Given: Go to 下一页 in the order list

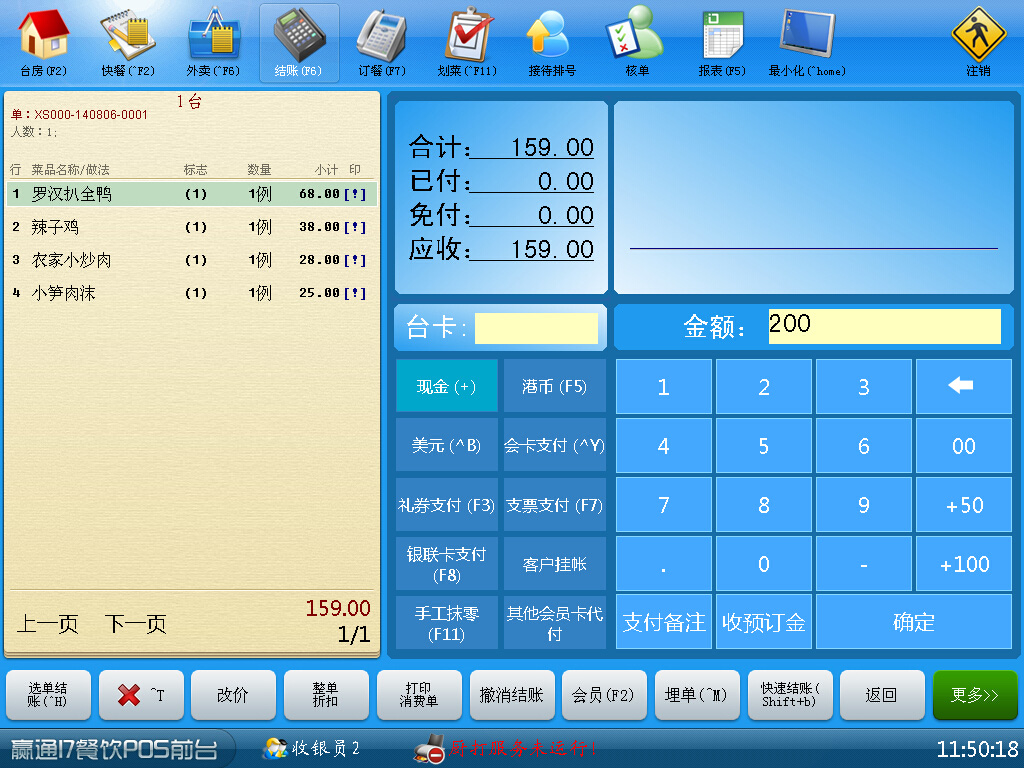Looking at the screenshot, I should pos(135,624).
